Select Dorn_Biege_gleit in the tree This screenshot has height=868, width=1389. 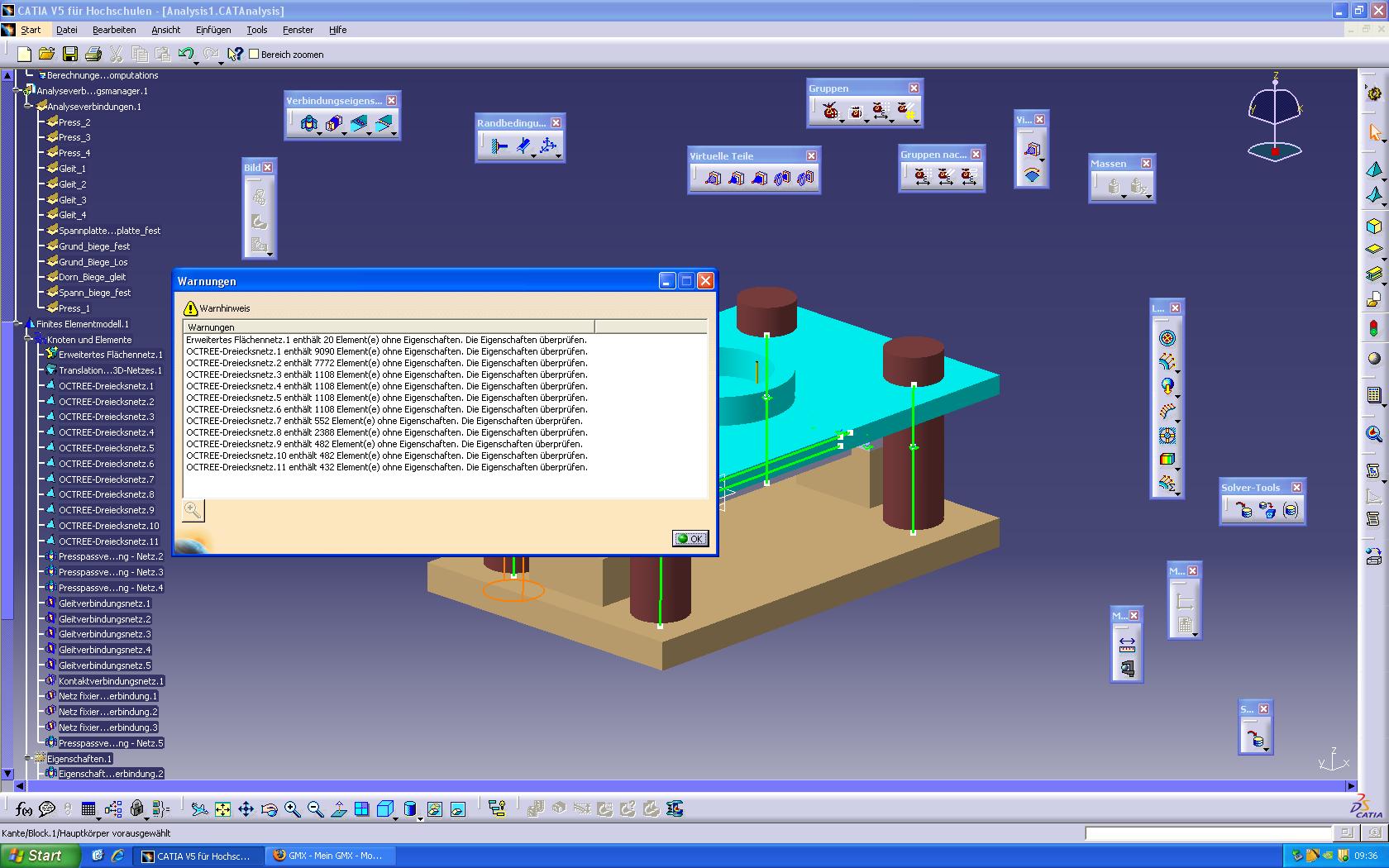92,277
